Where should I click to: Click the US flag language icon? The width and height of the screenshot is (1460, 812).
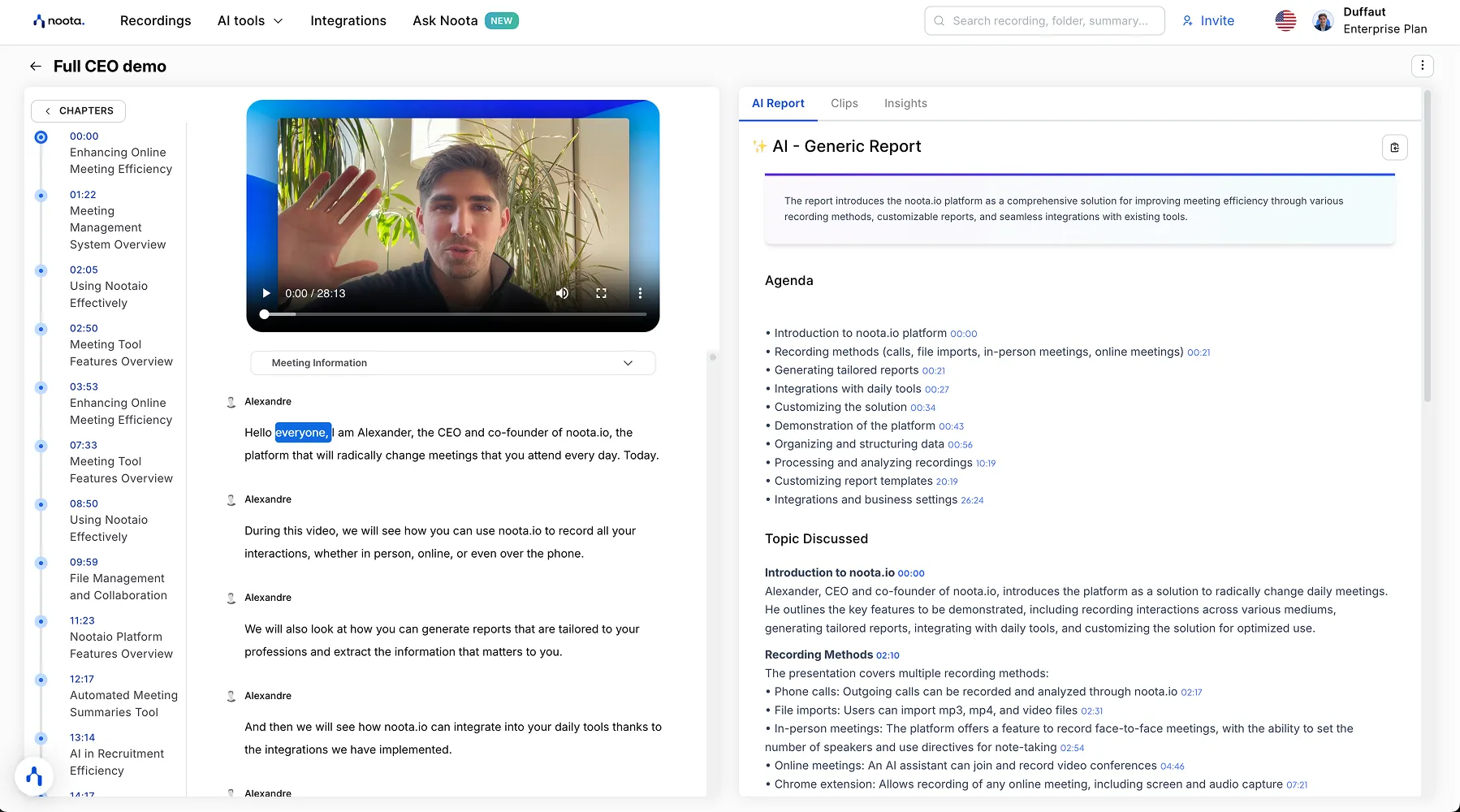[1284, 20]
